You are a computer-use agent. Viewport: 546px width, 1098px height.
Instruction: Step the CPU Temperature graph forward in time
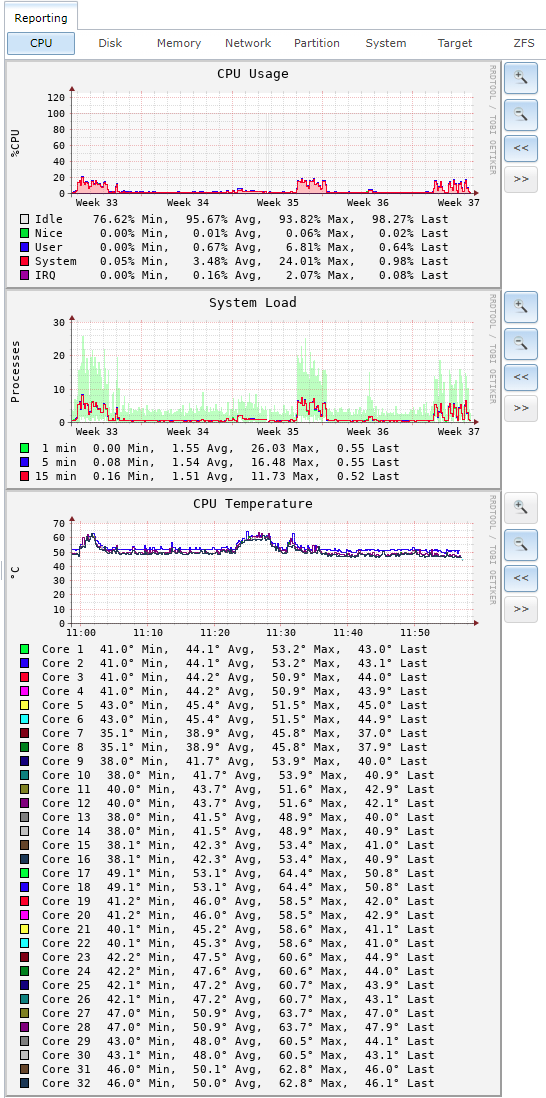point(520,609)
